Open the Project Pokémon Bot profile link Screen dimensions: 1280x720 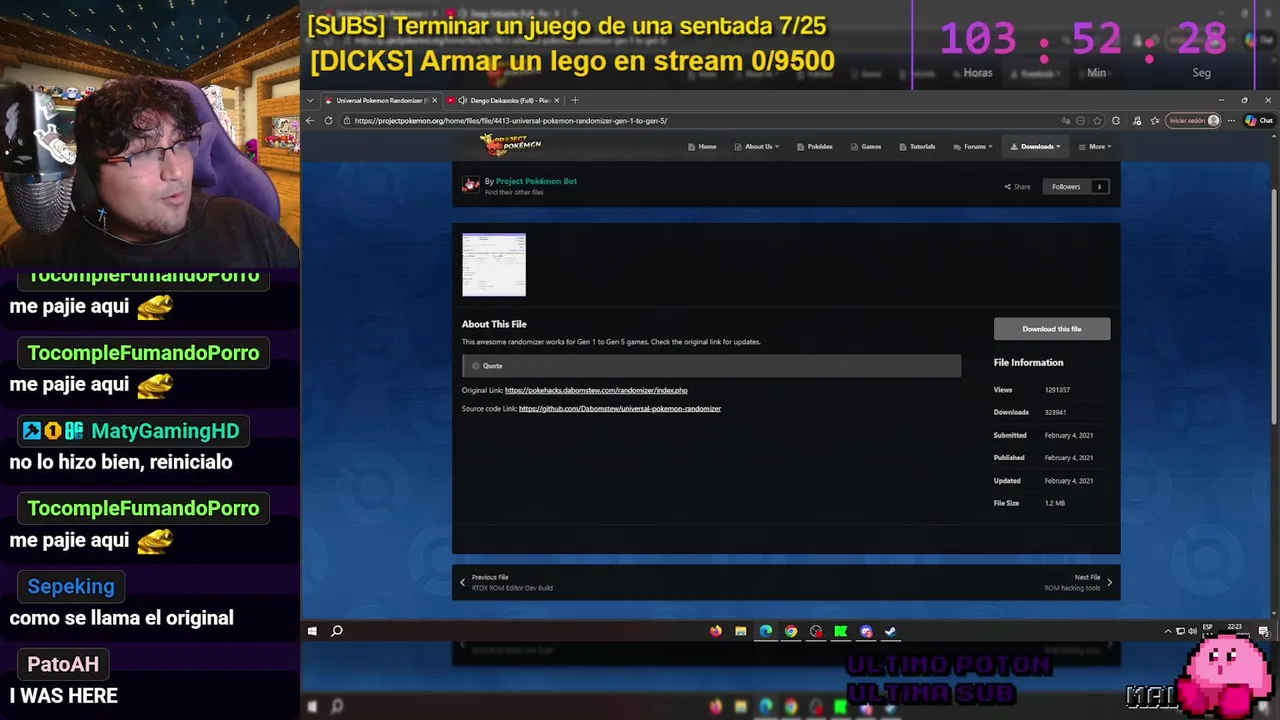pos(536,182)
